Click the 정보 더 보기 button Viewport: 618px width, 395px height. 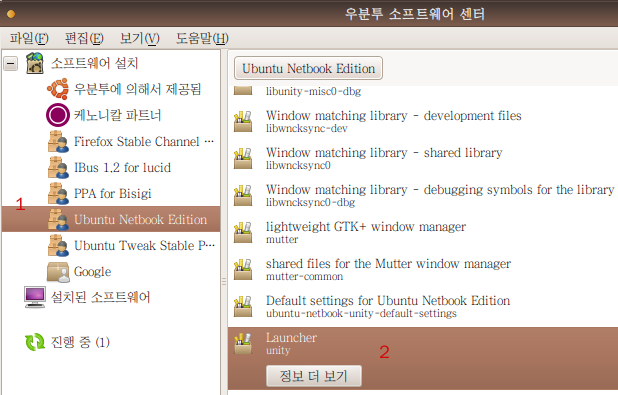coord(314,376)
